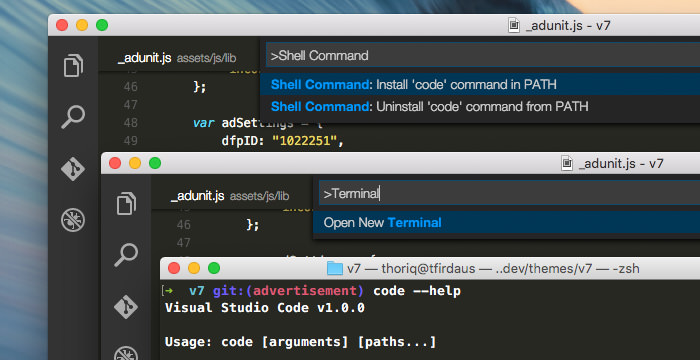This screenshot has width=700, height=360.
Task: Open Explorer icon in back VS Code window
Action: tap(73, 65)
